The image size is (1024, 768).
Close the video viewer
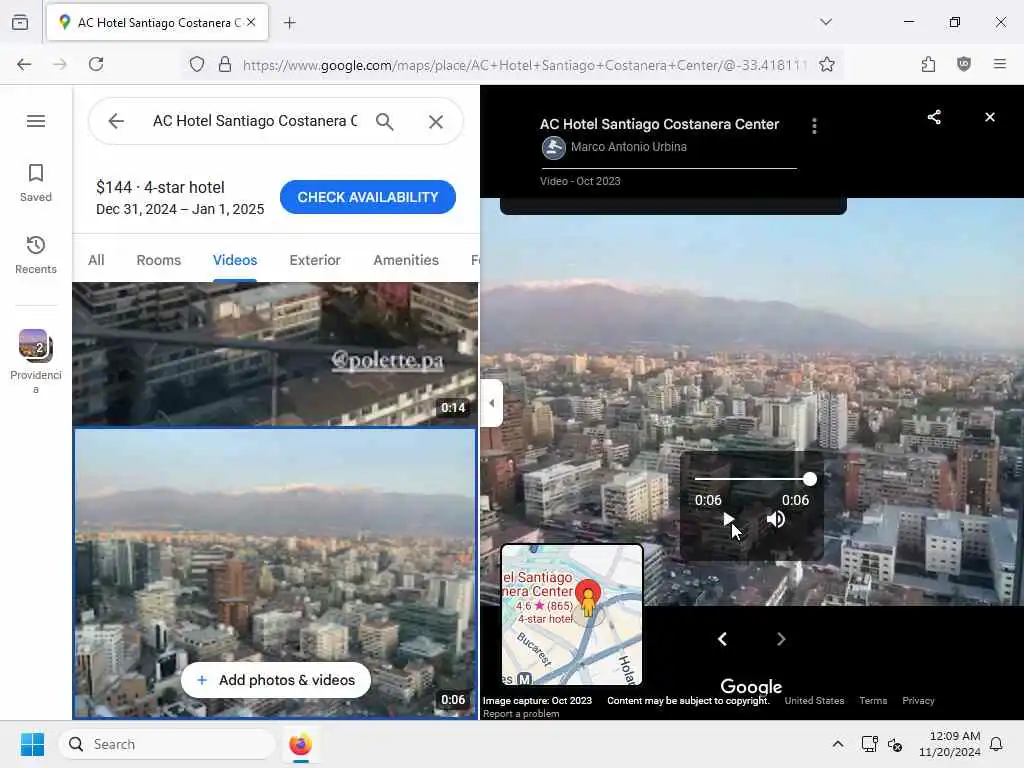(x=990, y=117)
